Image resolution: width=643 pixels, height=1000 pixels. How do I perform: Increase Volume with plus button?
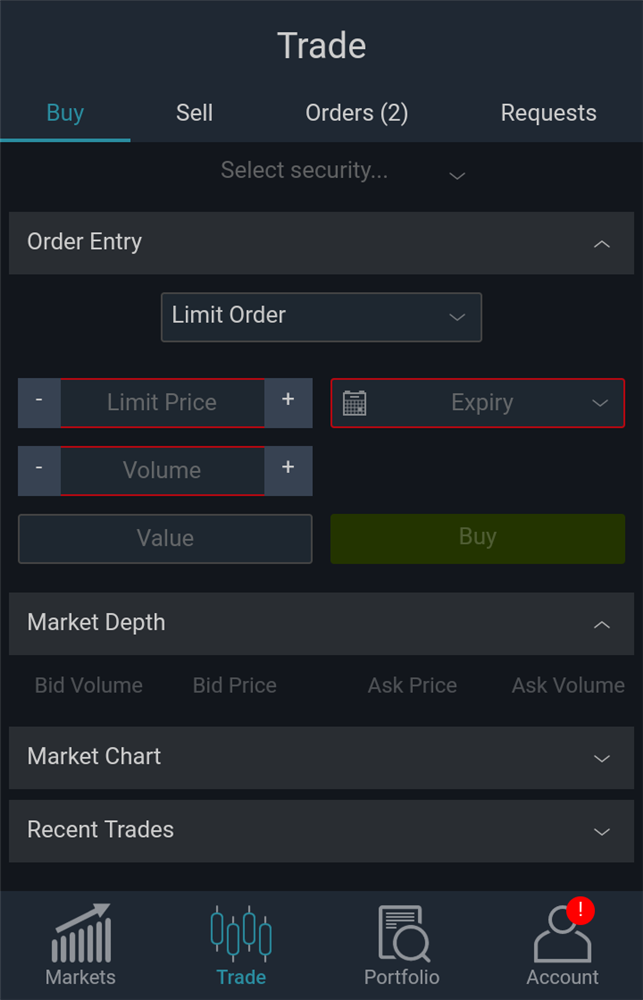288,470
